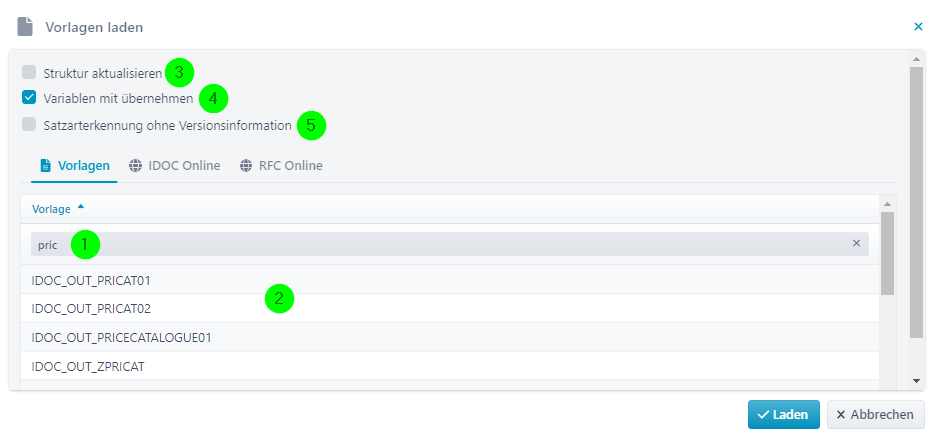Viewport: 936px width, 445px height.
Task: Close the Vorlagen laden dialog
Action: 918,26
